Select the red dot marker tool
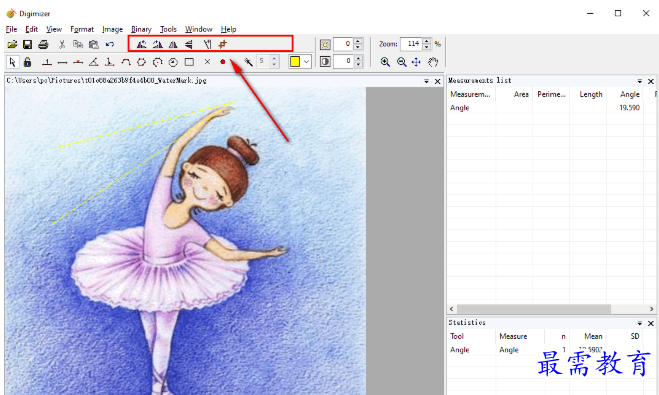The height and width of the screenshot is (395, 659). pyautogui.click(x=223, y=62)
